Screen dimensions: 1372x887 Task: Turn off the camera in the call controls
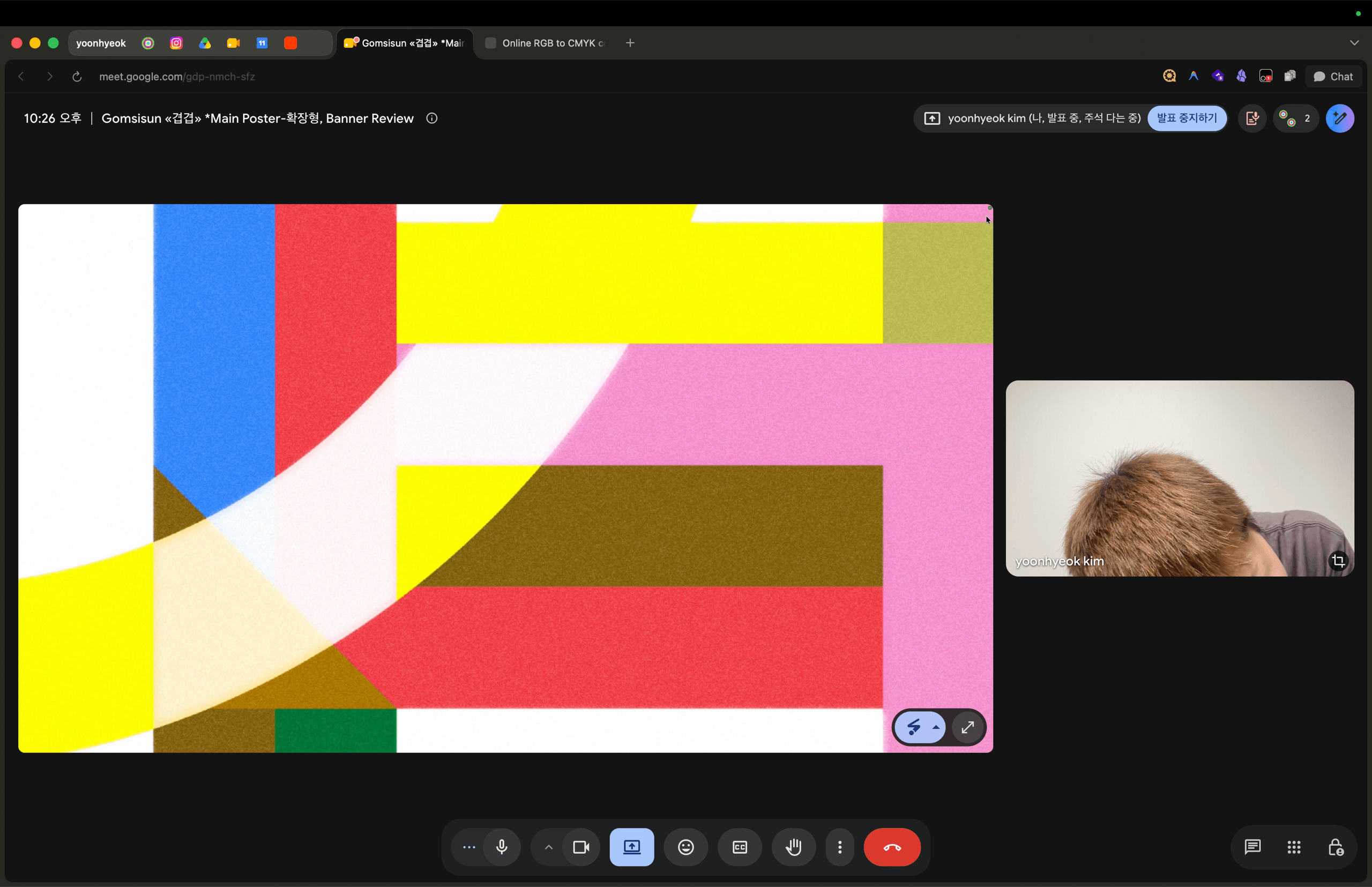coord(581,847)
